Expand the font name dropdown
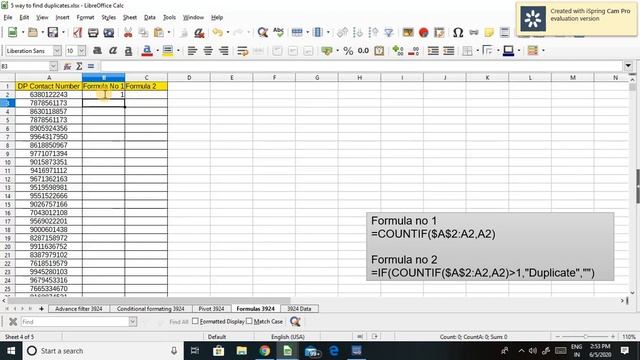 click(x=57, y=51)
